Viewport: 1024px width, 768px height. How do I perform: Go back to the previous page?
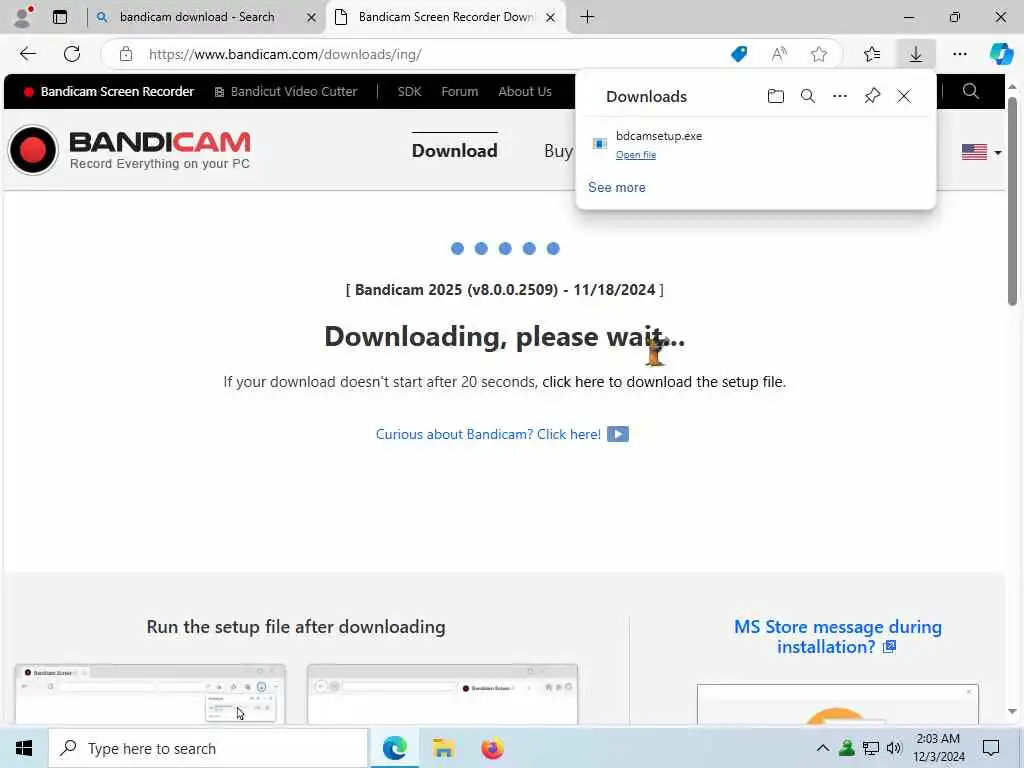tap(27, 54)
